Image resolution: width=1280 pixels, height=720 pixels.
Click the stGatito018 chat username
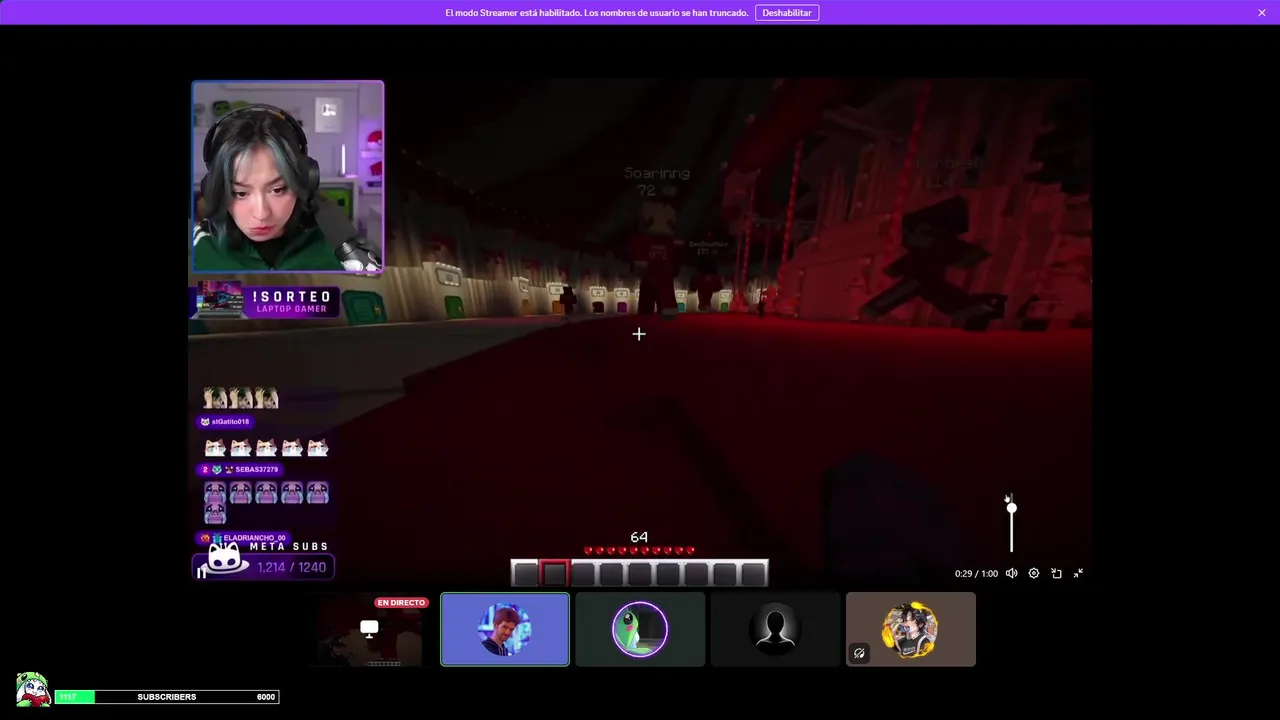(x=230, y=422)
